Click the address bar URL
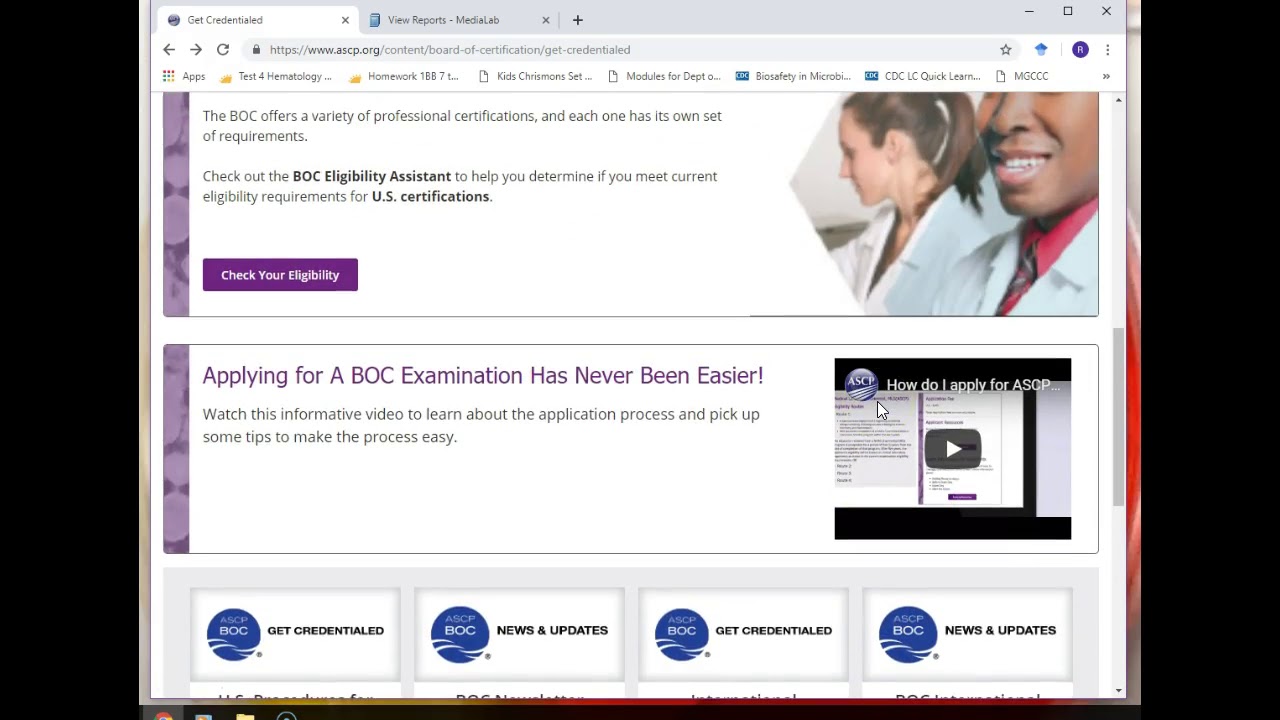This screenshot has height=720, width=1280. tap(450, 50)
